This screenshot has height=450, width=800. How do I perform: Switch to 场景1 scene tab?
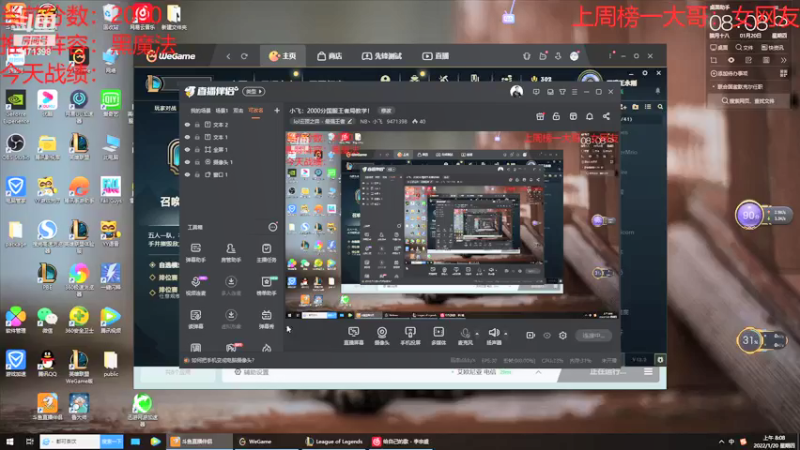click(221, 110)
